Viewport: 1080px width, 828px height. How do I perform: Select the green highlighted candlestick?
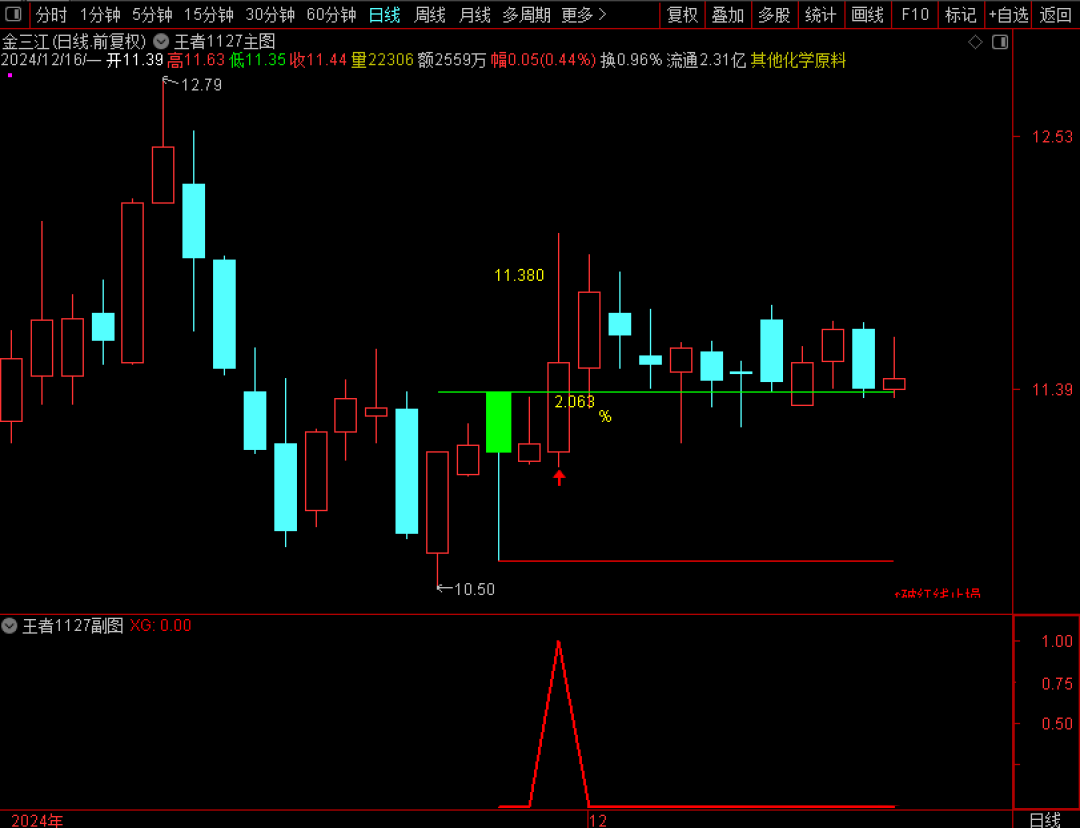tap(499, 422)
